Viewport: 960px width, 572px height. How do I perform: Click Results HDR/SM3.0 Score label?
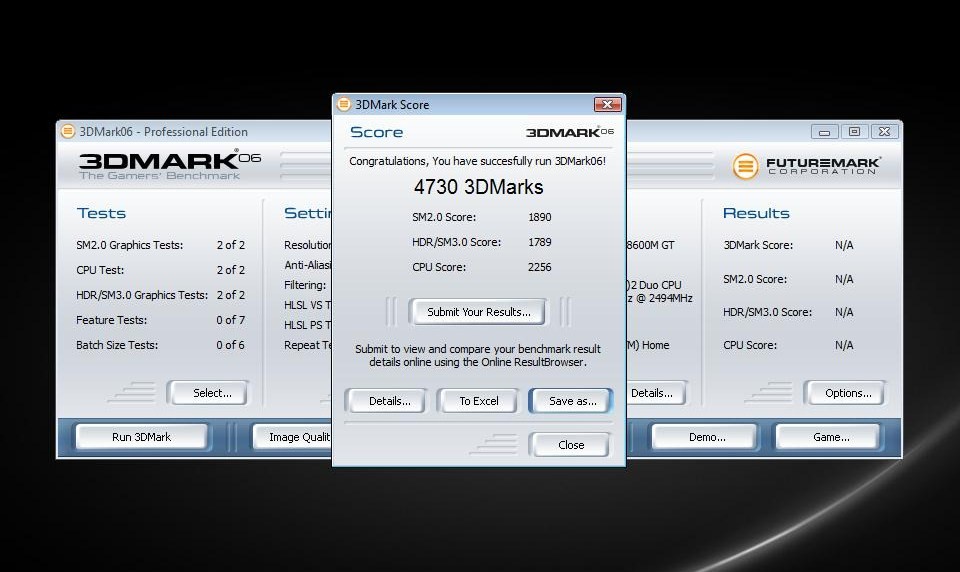(767, 312)
